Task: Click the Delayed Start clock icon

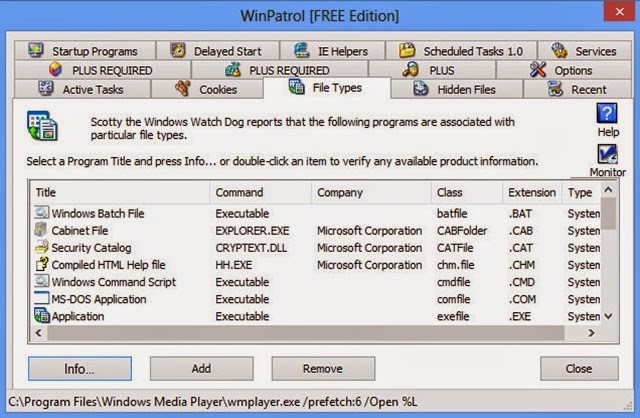Action: [x=178, y=51]
